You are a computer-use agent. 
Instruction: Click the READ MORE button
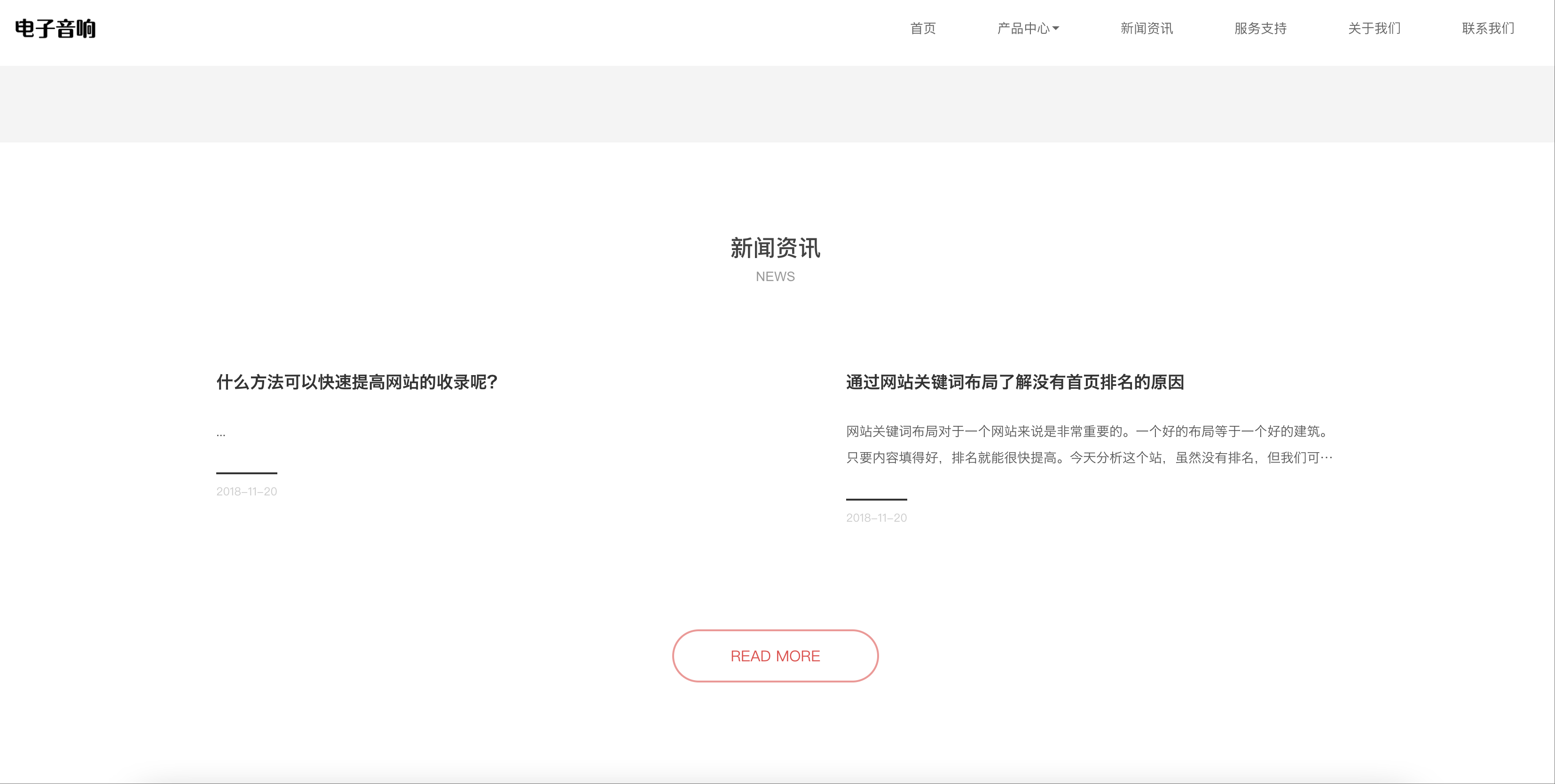[x=775, y=656]
